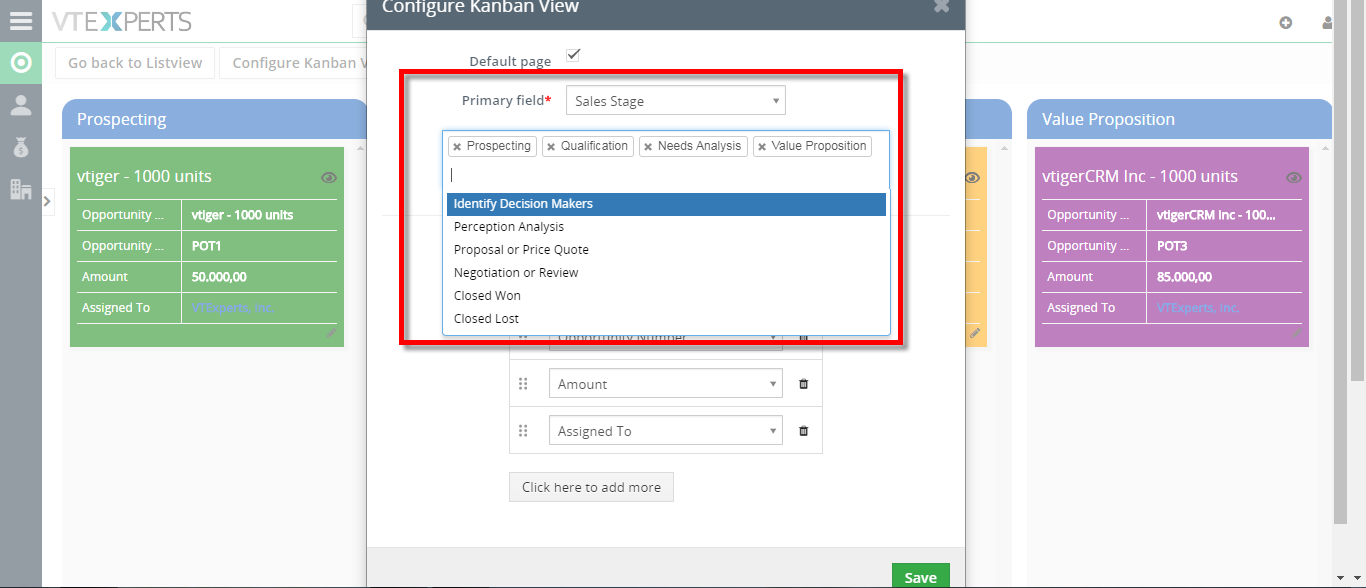
Task: Click the green Save button
Action: coord(920,576)
